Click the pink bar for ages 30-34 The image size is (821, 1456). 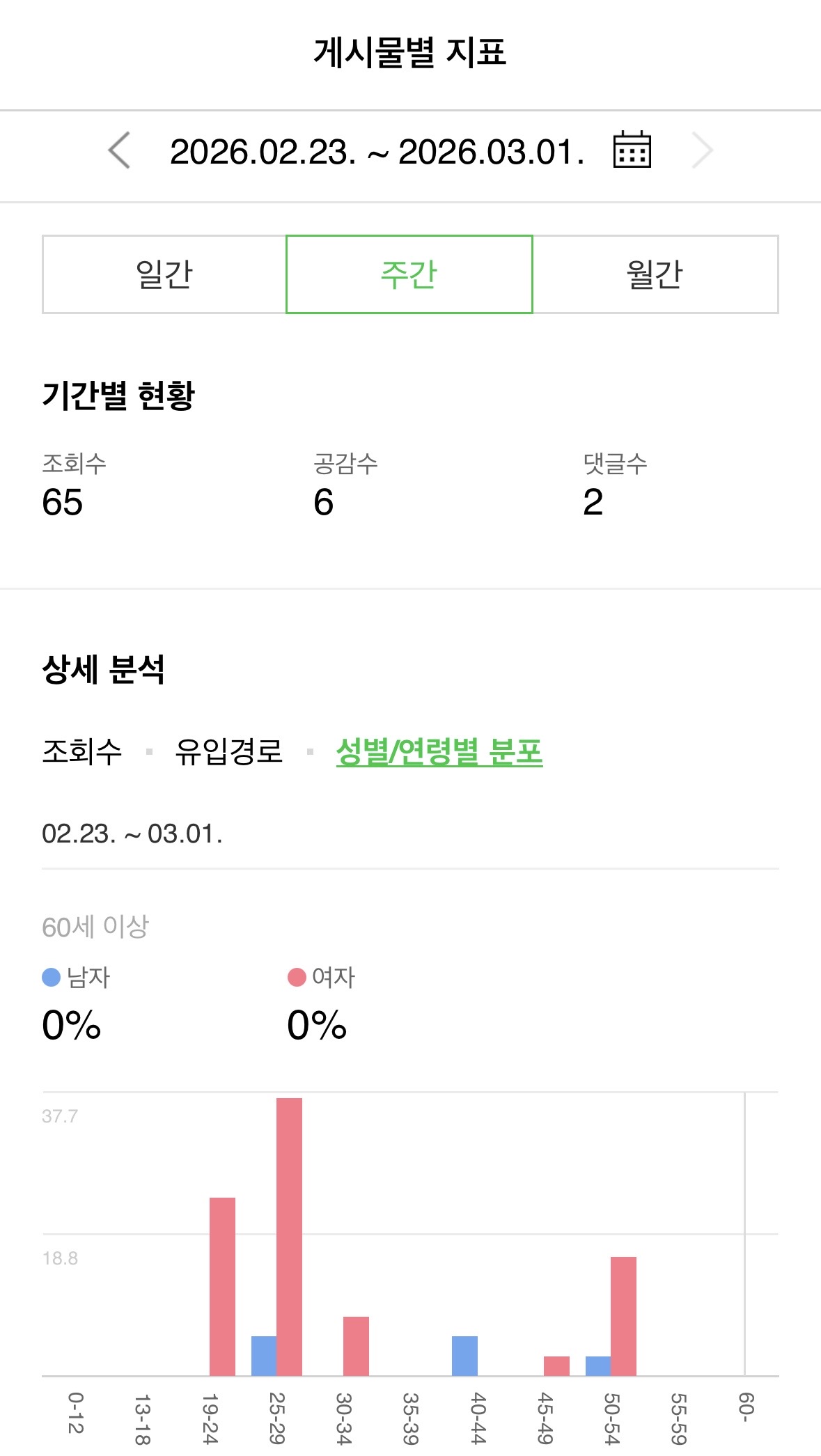pyautogui.click(x=356, y=1346)
